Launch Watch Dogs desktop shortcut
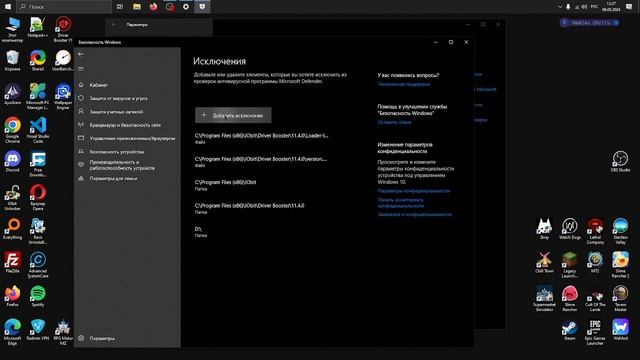 click(569, 229)
